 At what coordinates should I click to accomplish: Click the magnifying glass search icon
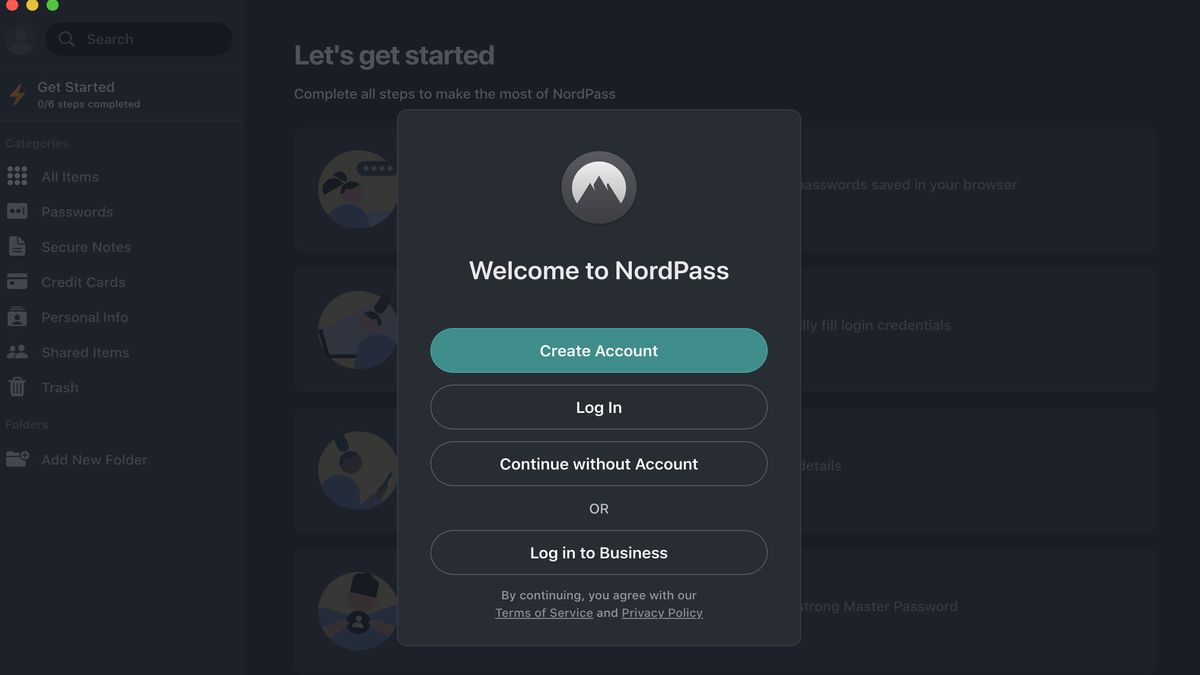[65, 38]
